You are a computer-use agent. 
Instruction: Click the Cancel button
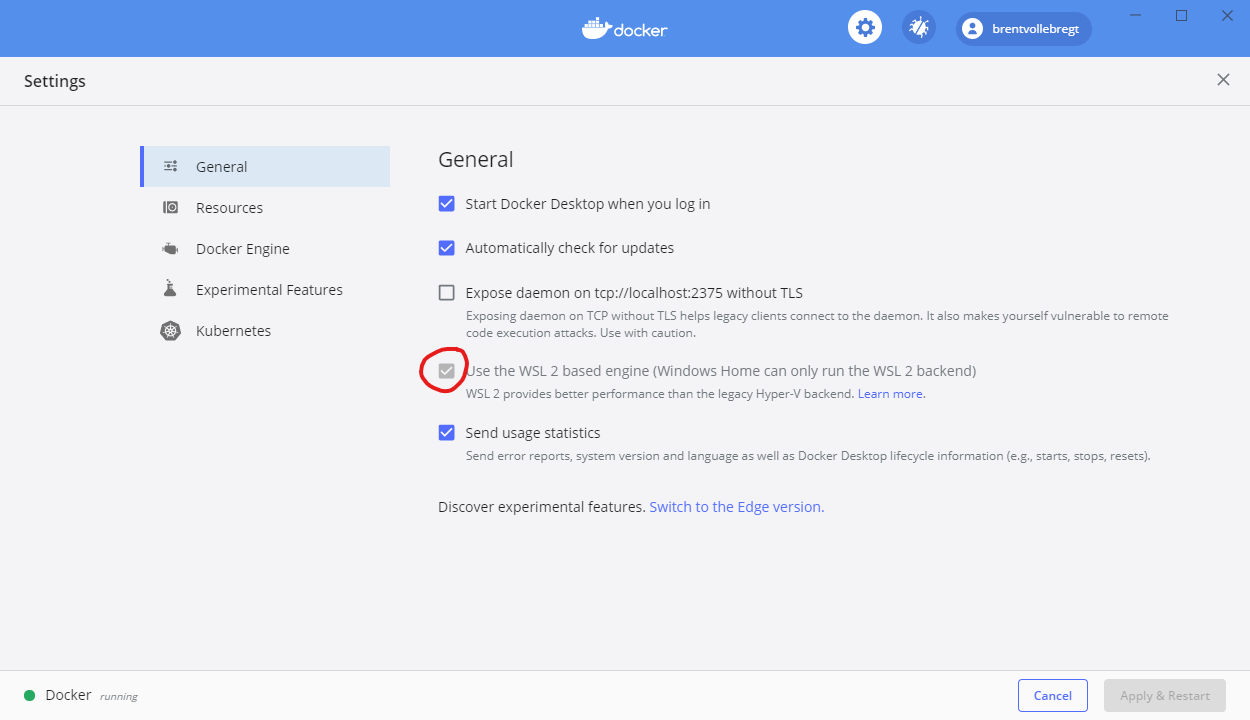pos(1053,695)
